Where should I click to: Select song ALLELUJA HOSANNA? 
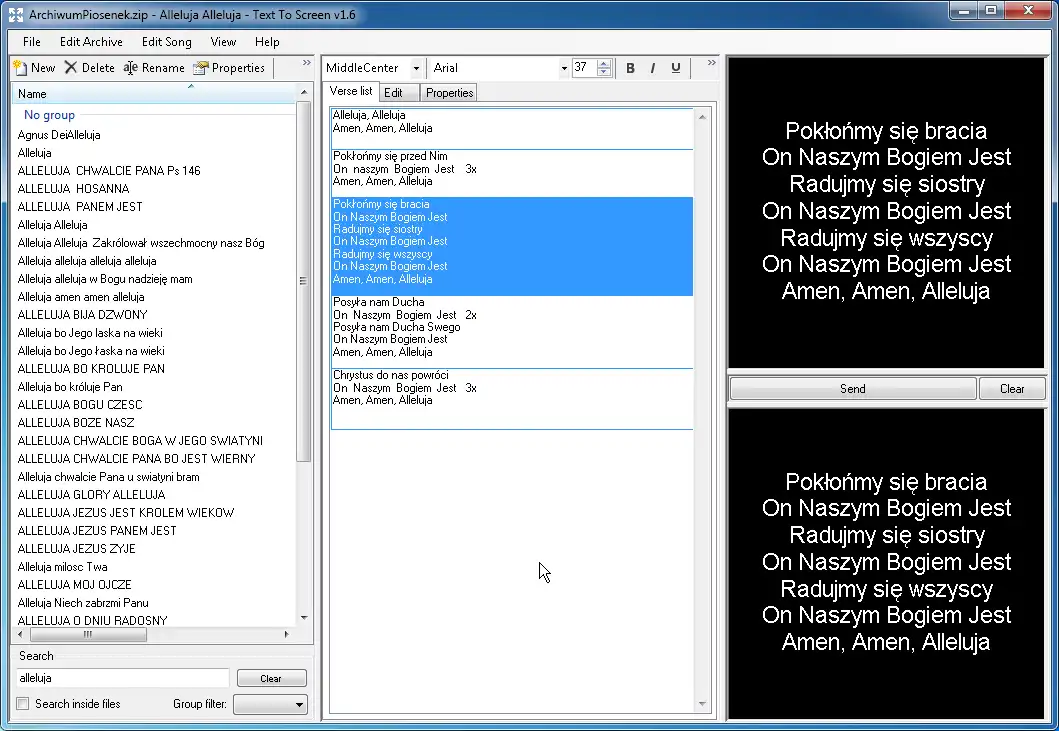[73, 188]
